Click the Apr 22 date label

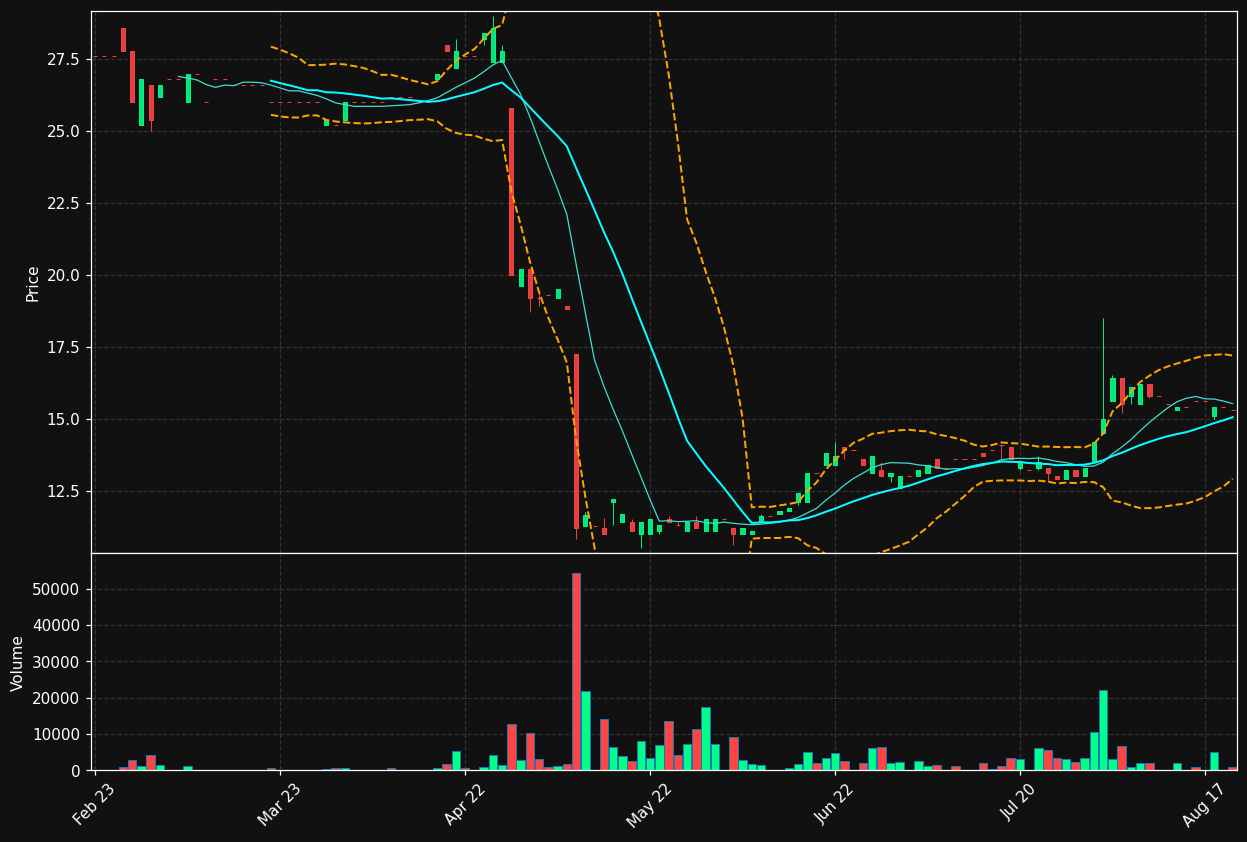coord(464,805)
